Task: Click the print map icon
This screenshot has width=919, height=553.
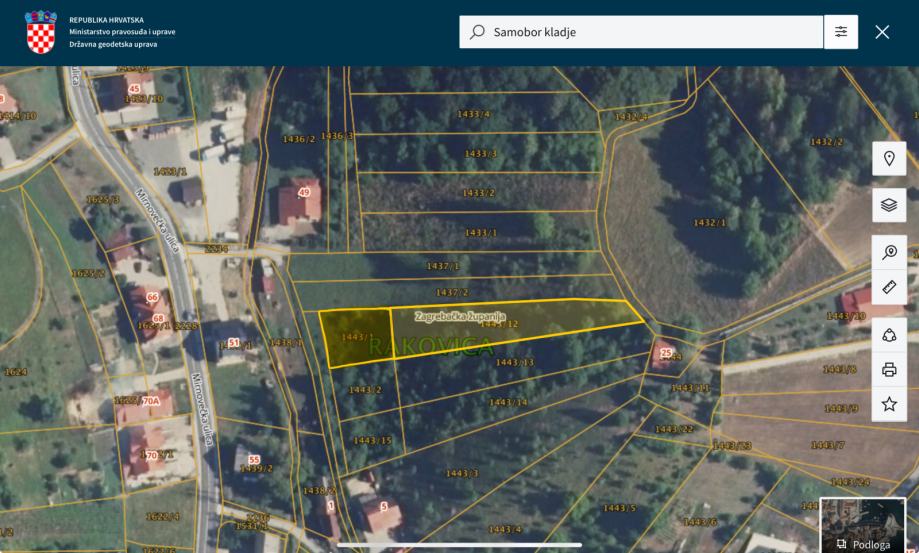Action: pyautogui.click(x=889, y=370)
